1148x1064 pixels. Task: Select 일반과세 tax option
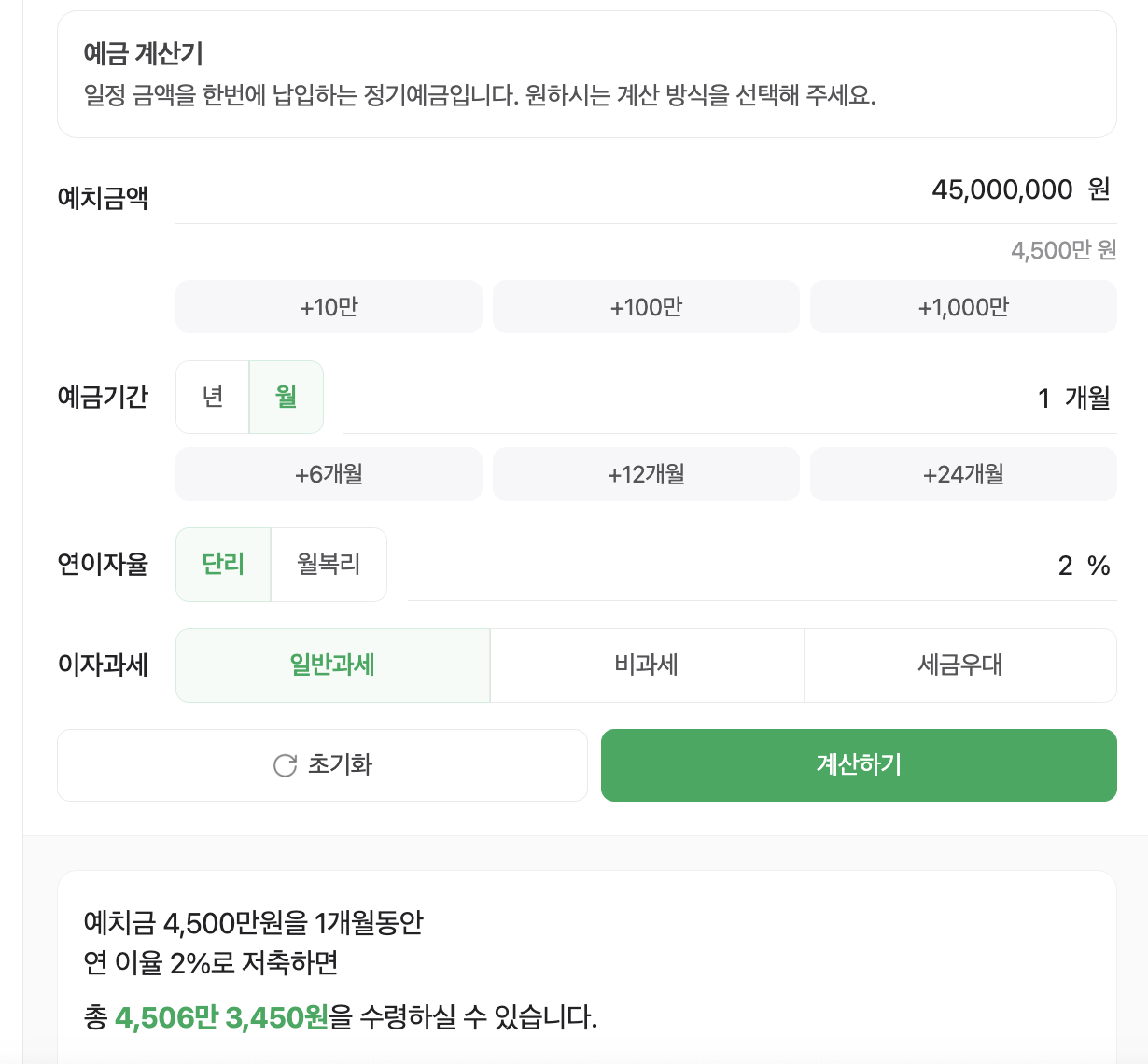[332, 665]
